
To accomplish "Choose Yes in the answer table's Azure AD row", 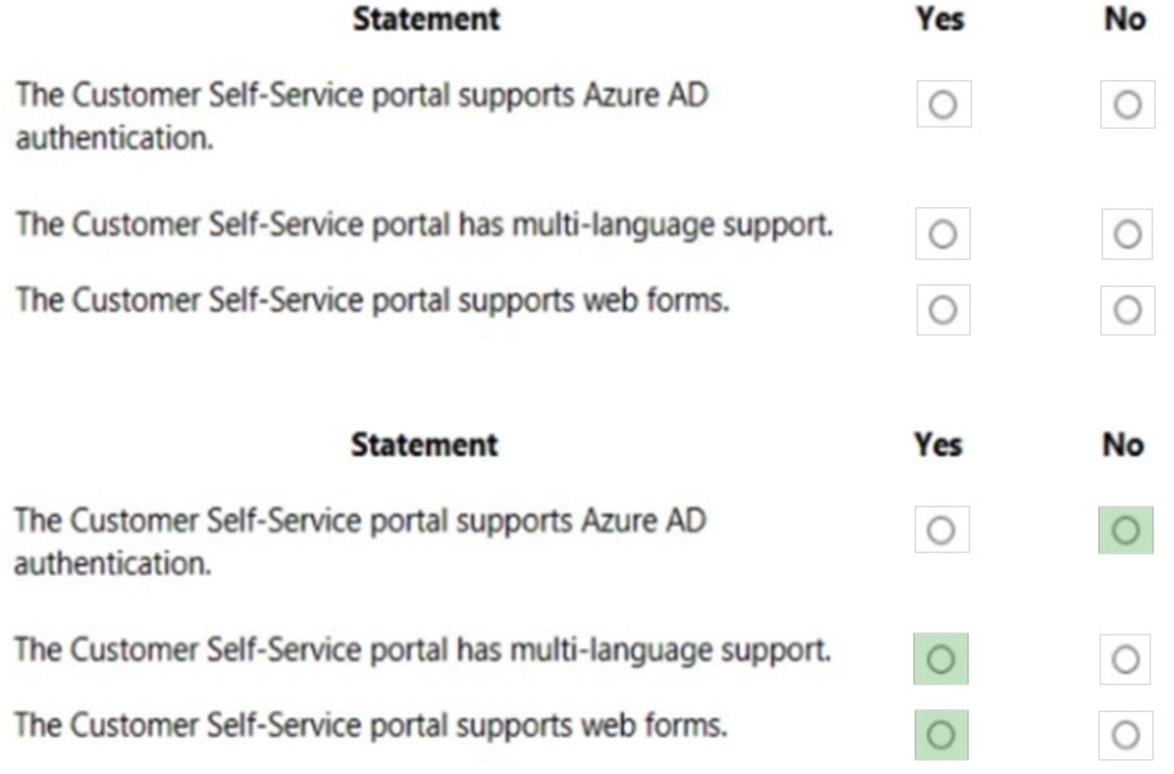I will pyautogui.click(x=941, y=530).
